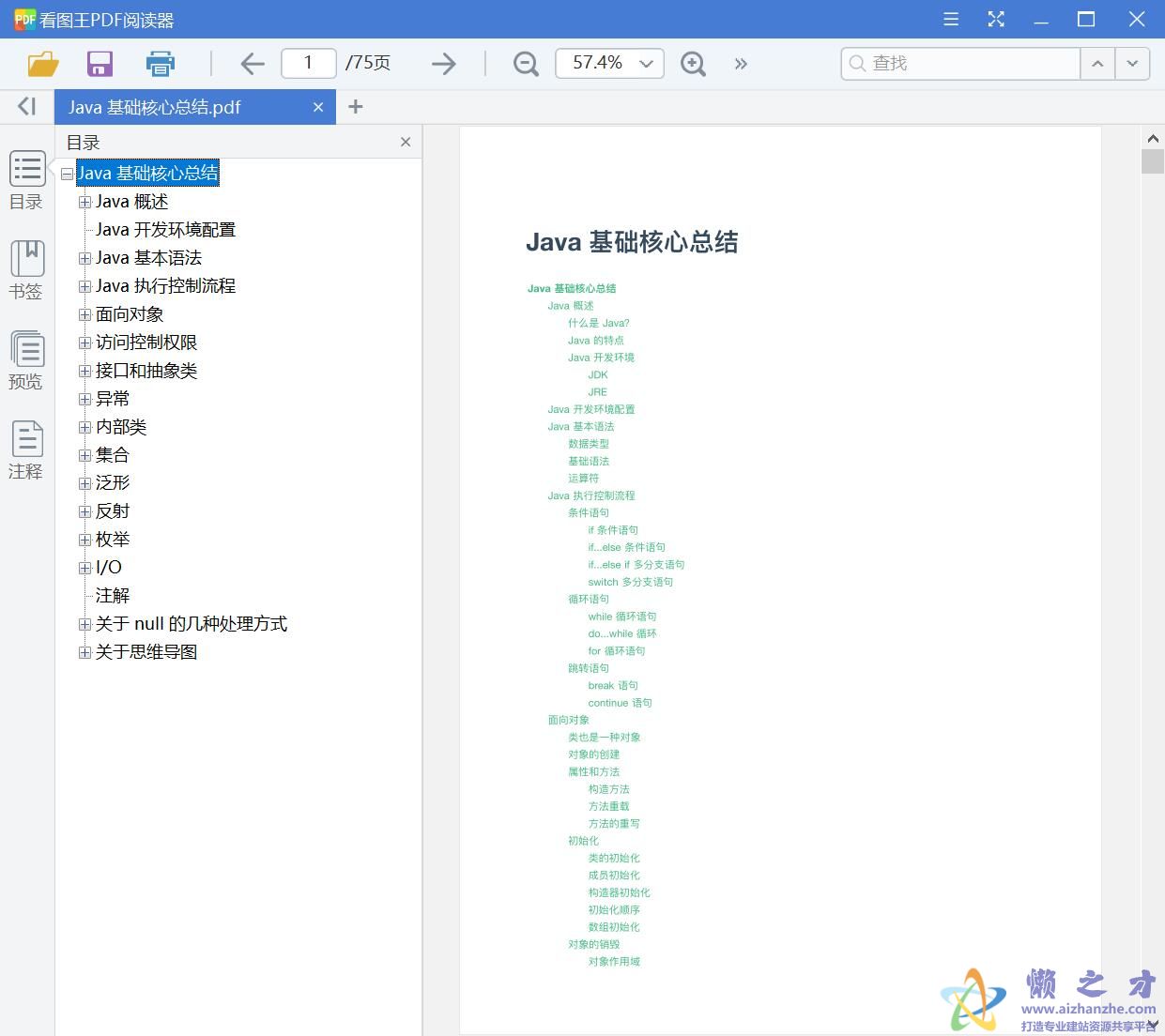Open the zoom level dropdown 57.4%

(x=610, y=63)
